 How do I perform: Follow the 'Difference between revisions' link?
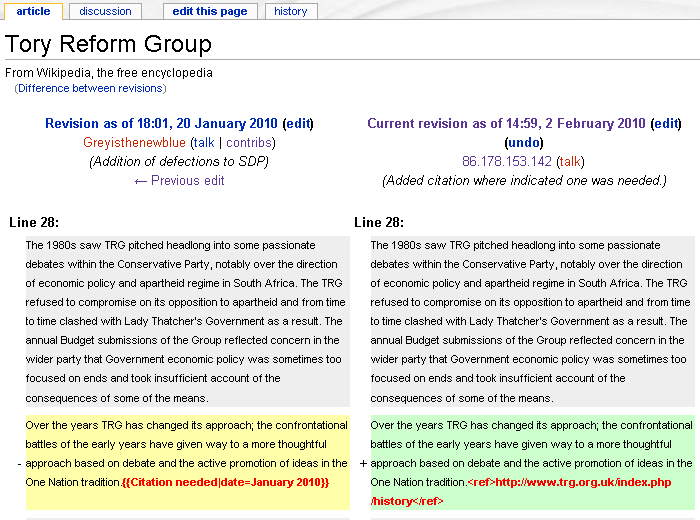click(x=90, y=88)
